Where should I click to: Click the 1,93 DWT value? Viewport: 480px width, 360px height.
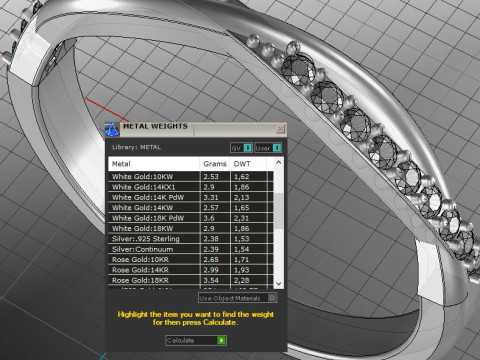[241, 270]
